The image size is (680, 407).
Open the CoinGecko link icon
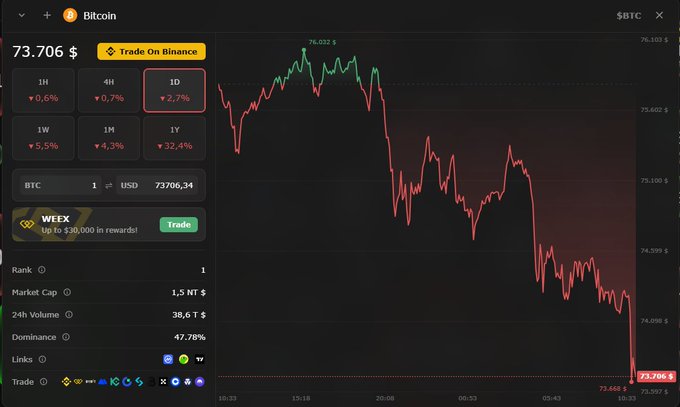184,359
